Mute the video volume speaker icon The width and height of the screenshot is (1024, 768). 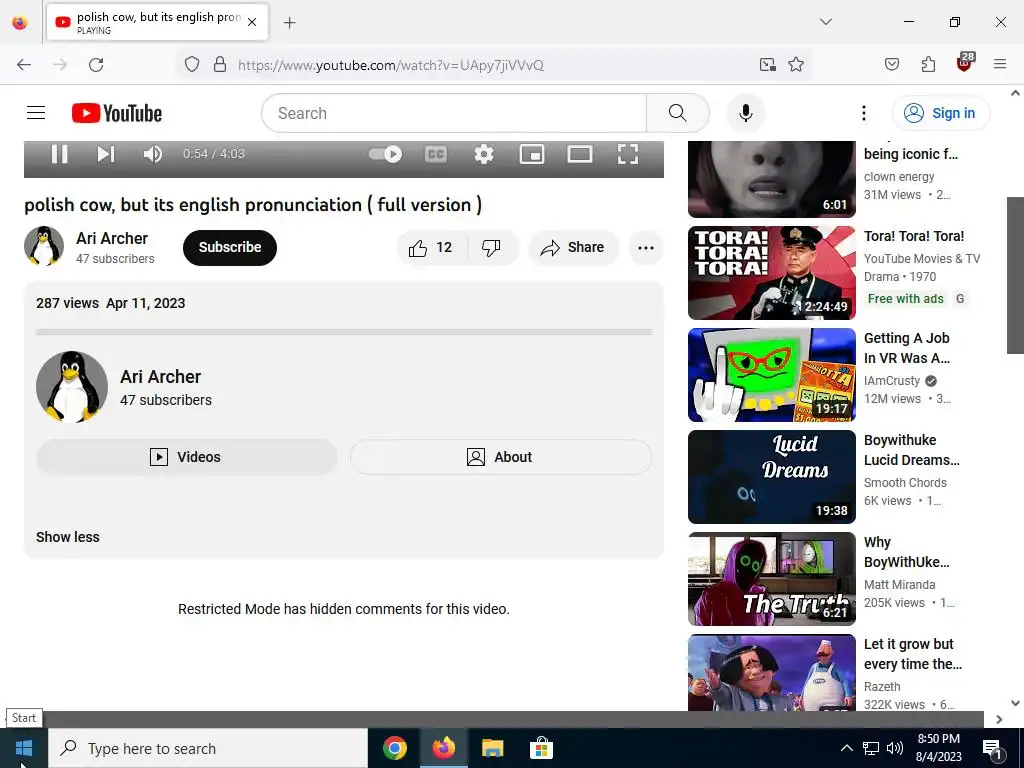pos(152,154)
